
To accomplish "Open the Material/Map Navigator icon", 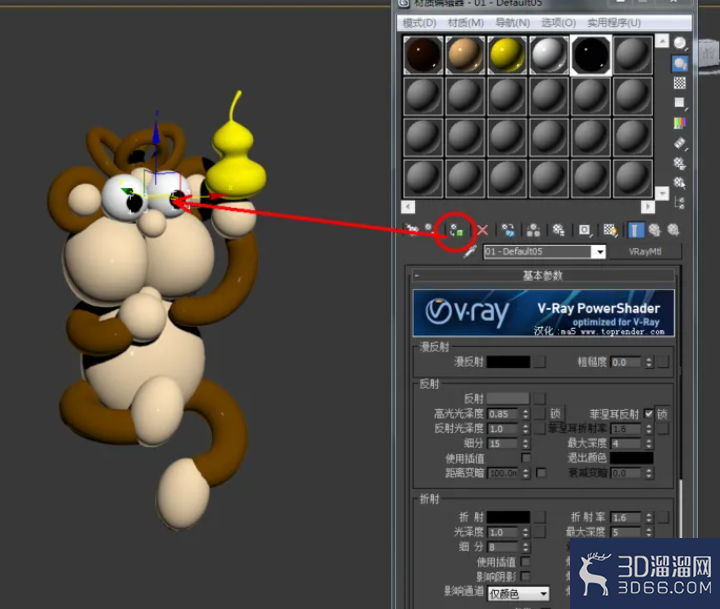I will pyautogui.click(x=680, y=203).
